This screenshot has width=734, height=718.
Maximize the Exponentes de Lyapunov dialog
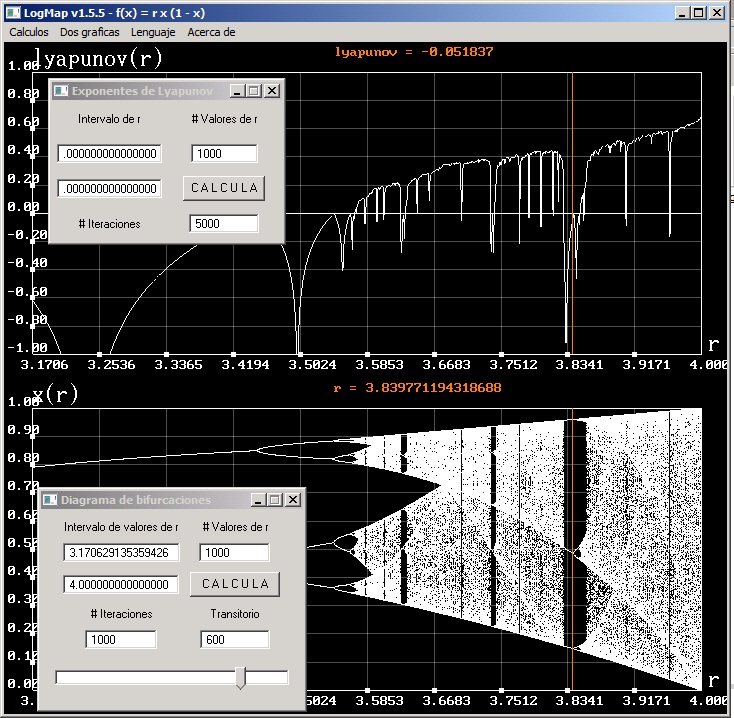pos(254,91)
